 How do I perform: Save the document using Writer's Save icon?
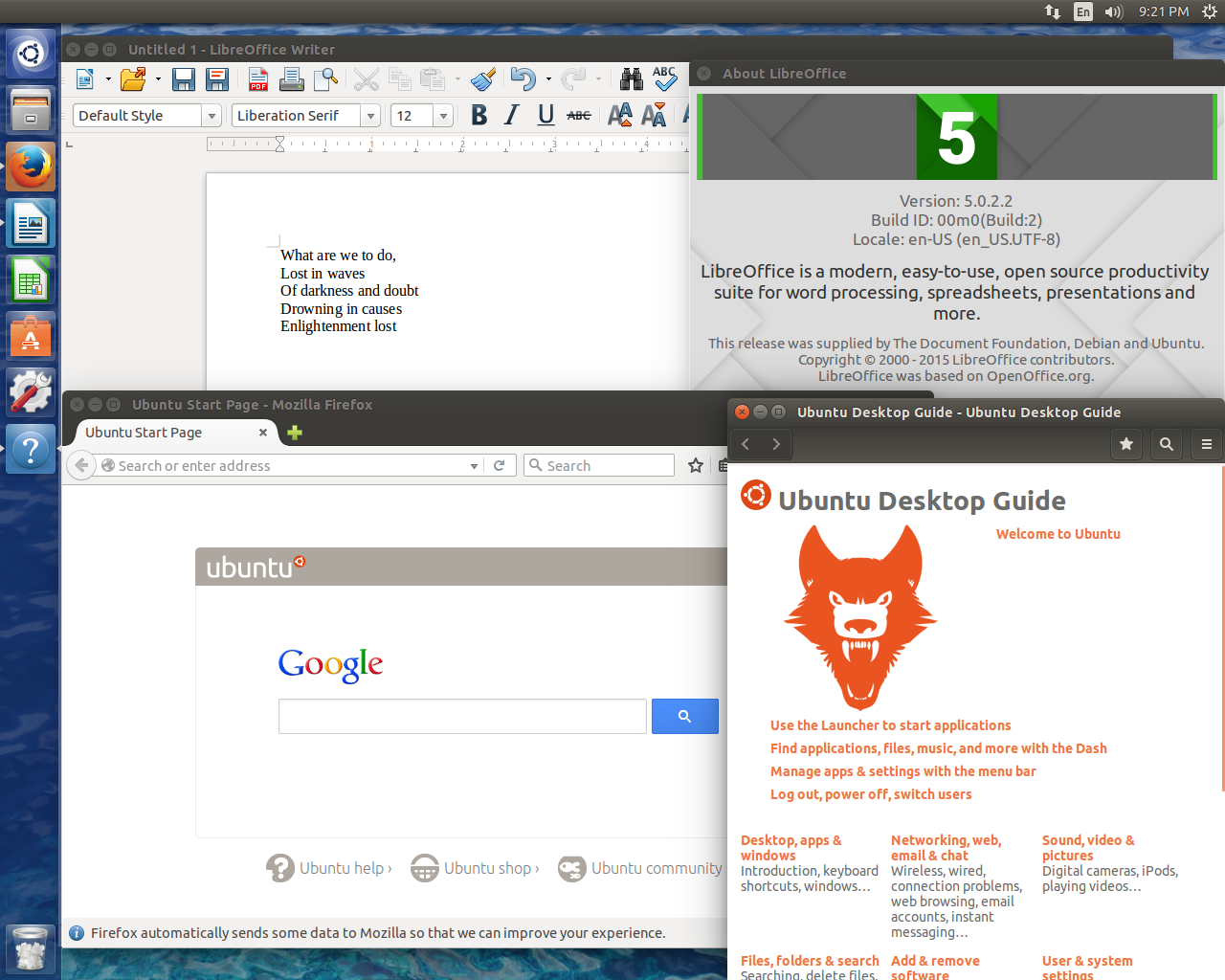(184, 79)
